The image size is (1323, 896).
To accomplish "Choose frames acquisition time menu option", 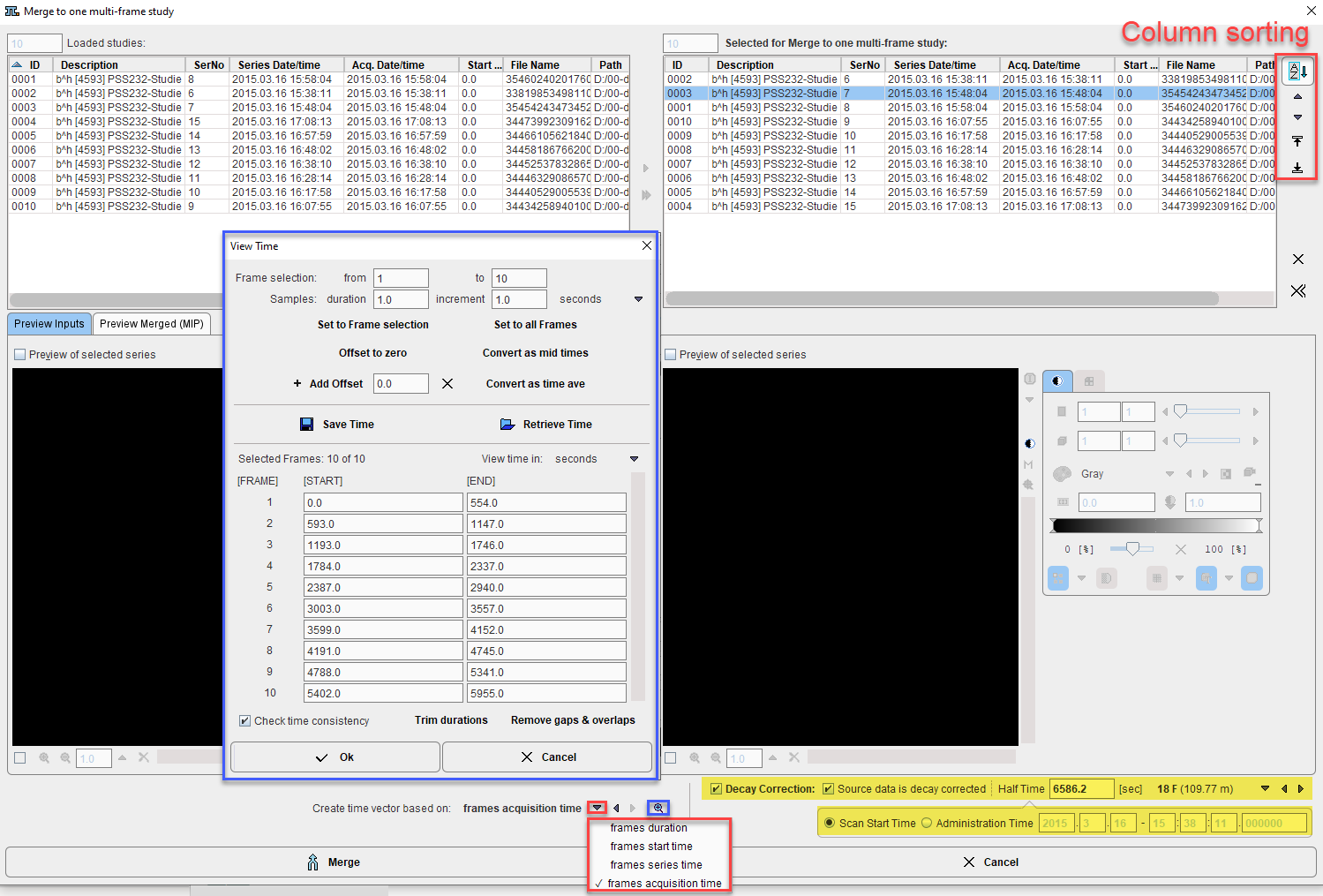I will [x=665, y=884].
